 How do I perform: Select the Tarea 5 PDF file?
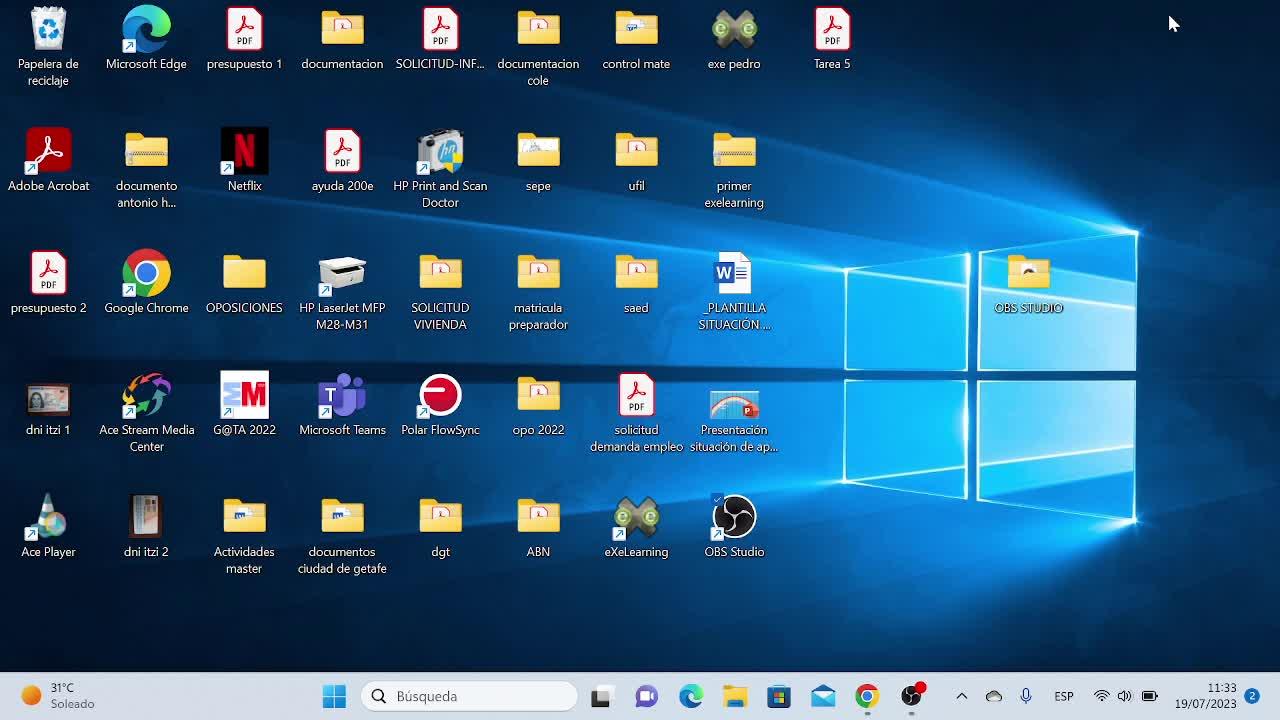(832, 30)
